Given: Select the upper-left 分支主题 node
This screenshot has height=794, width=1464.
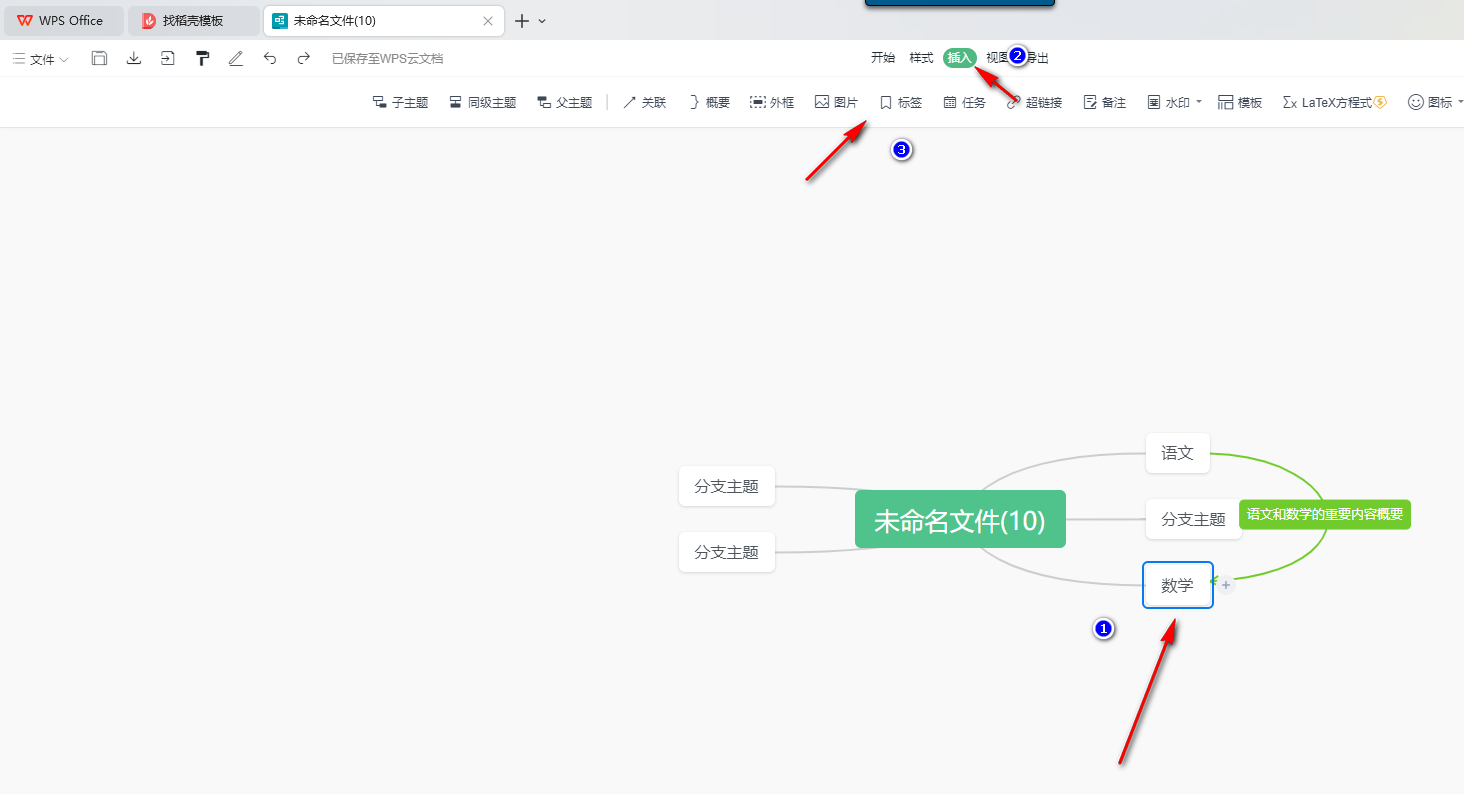Looking at the screenshot, I should pos(727,486).
